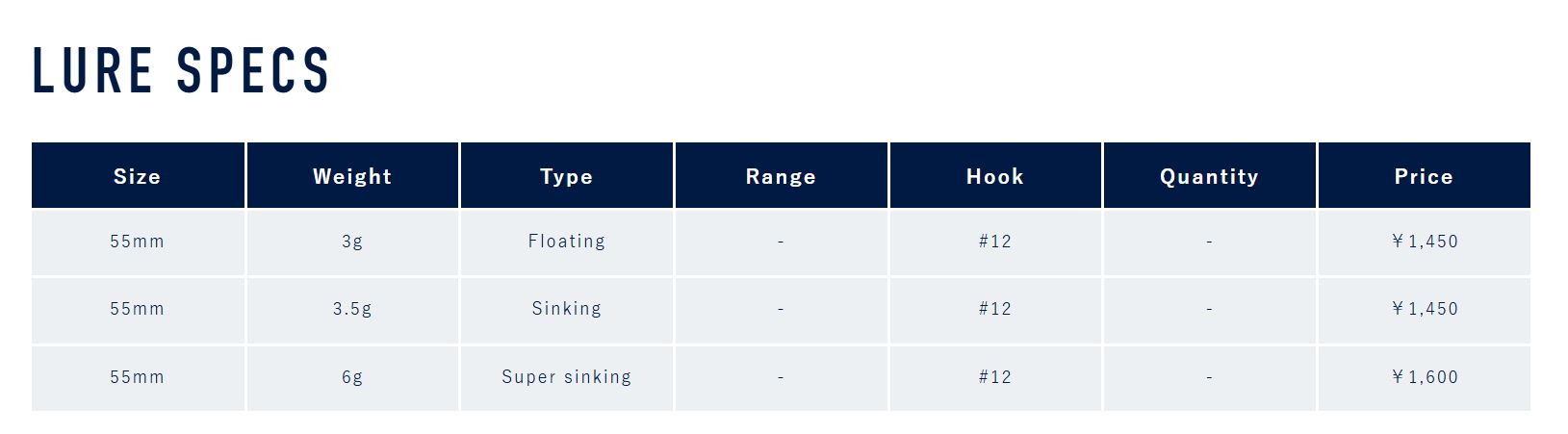Image resolution: width=1568 pixels, height=434 pixels.
Task: Select the Super sinking type cell
Action: (566, 377)
